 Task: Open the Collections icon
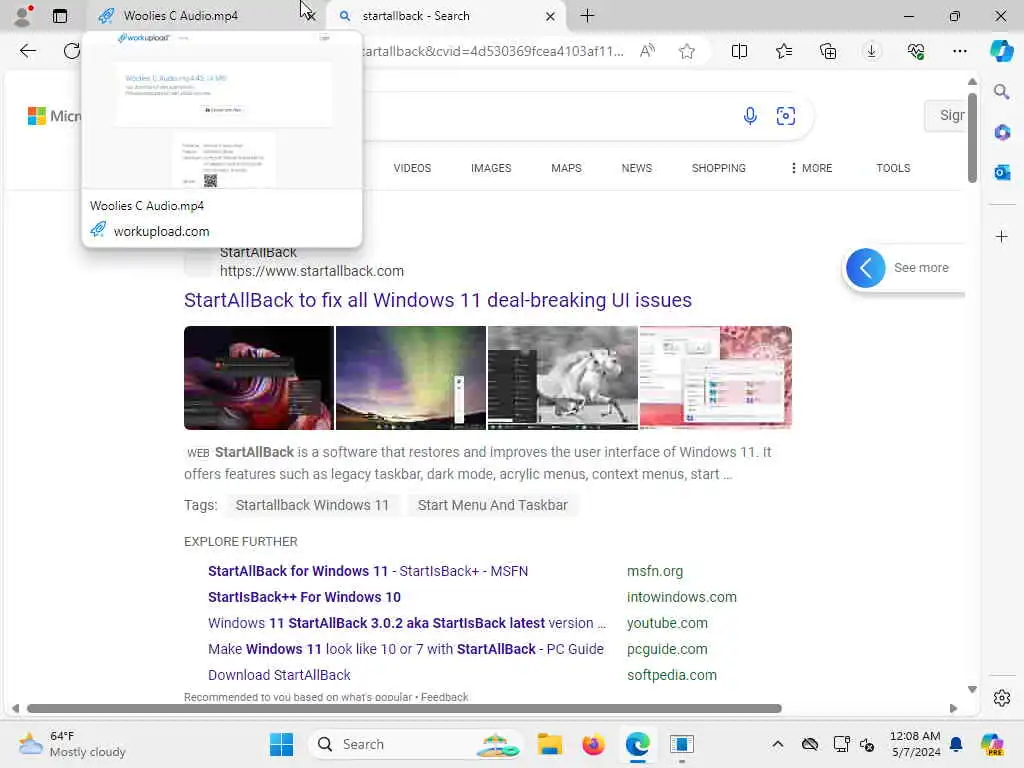(828, 51)
